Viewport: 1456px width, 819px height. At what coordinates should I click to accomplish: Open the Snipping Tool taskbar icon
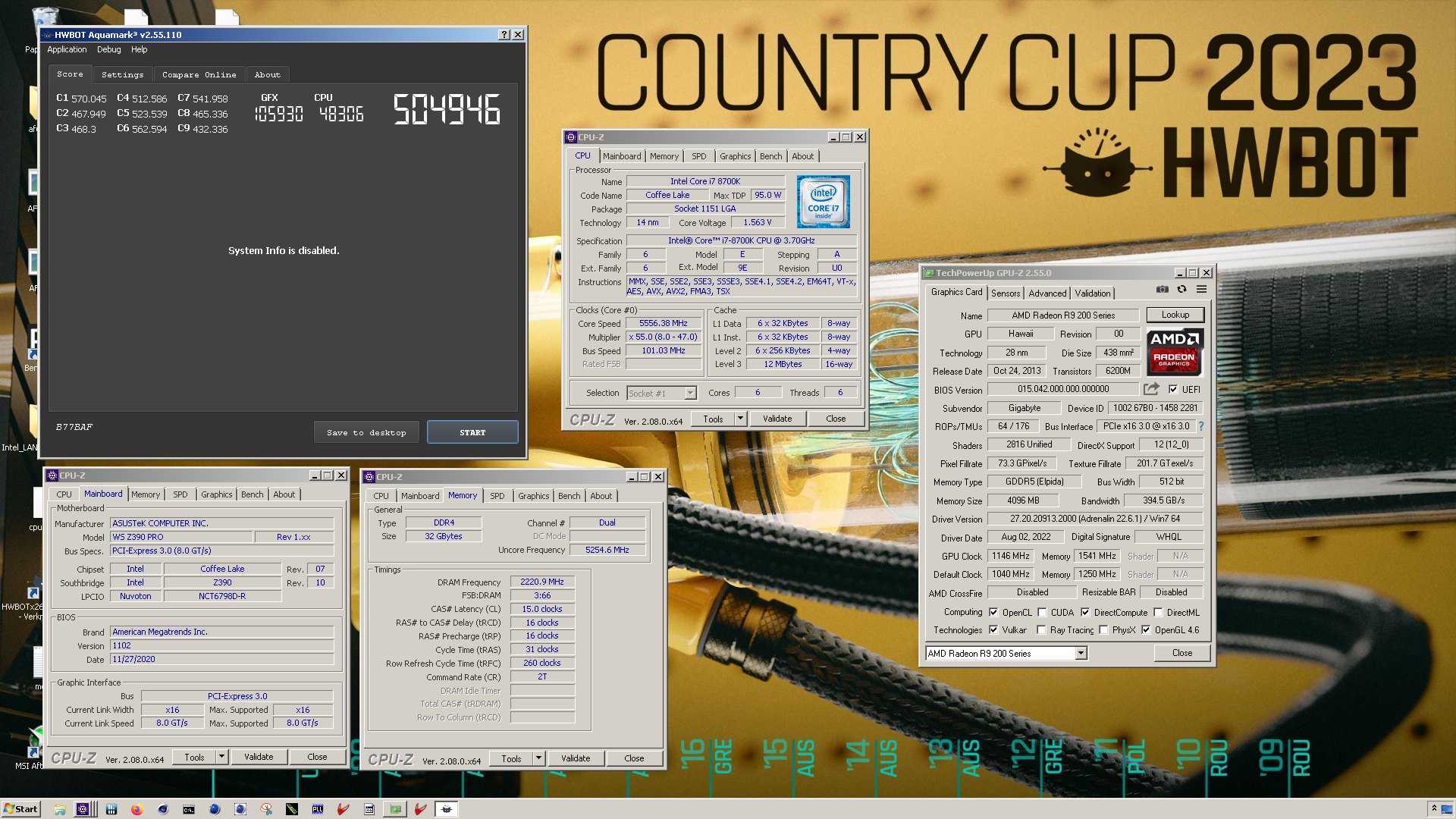point(266,809)
